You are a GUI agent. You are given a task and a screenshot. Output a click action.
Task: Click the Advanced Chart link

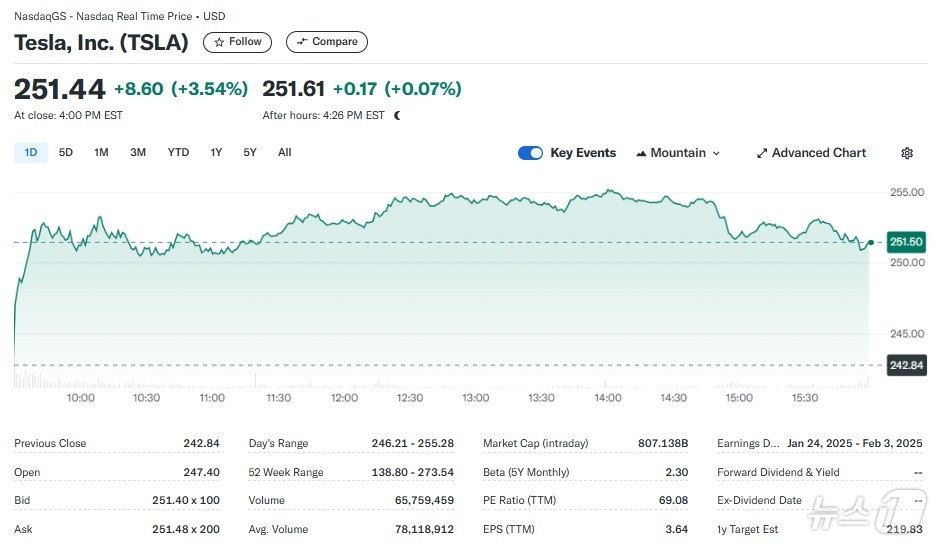tap(819, 153)
